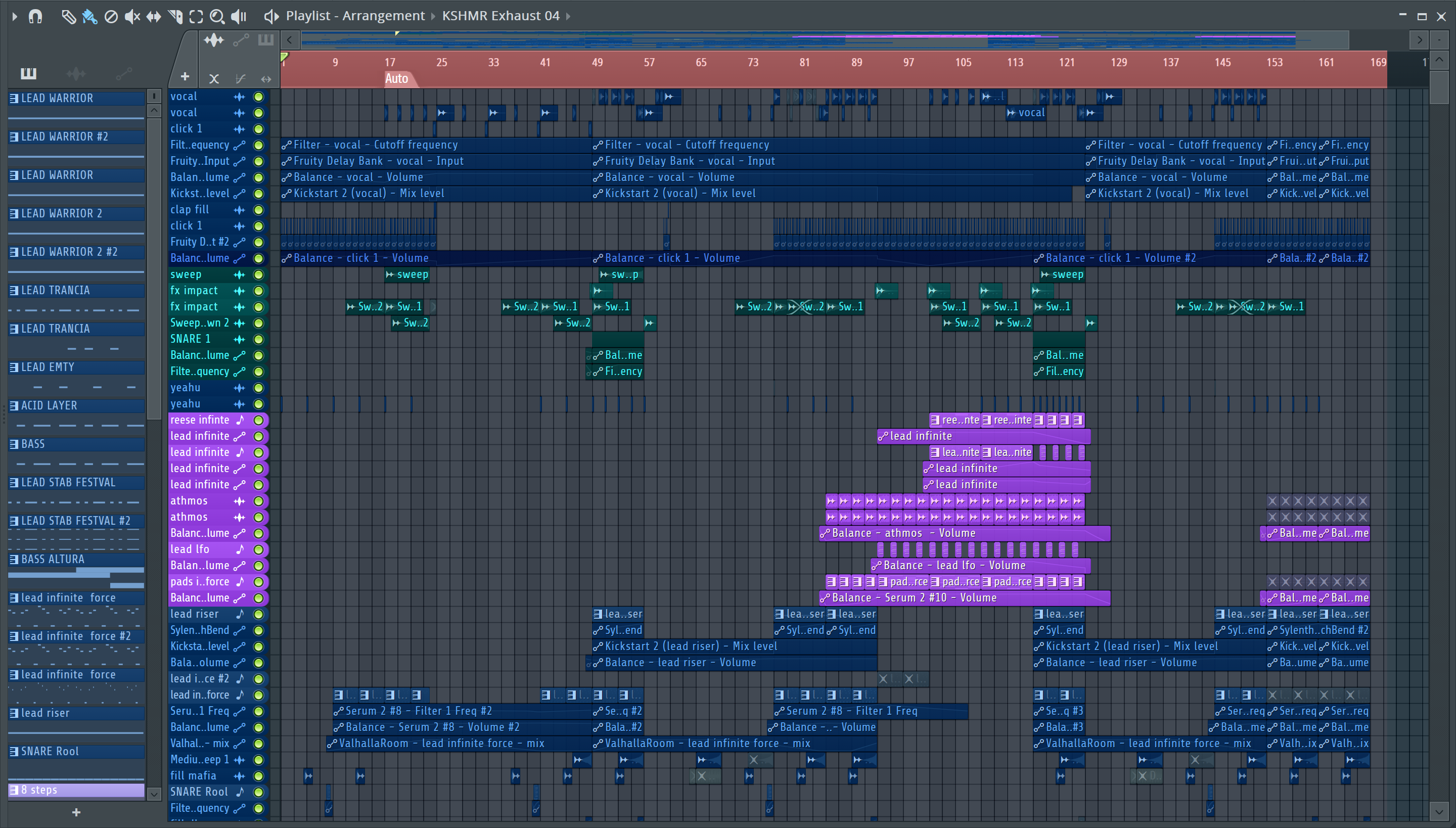Click the timeline zoom-out minus button
Image resolution: width=1456 pixels, height=828 pixels.
pos(1439,40)
